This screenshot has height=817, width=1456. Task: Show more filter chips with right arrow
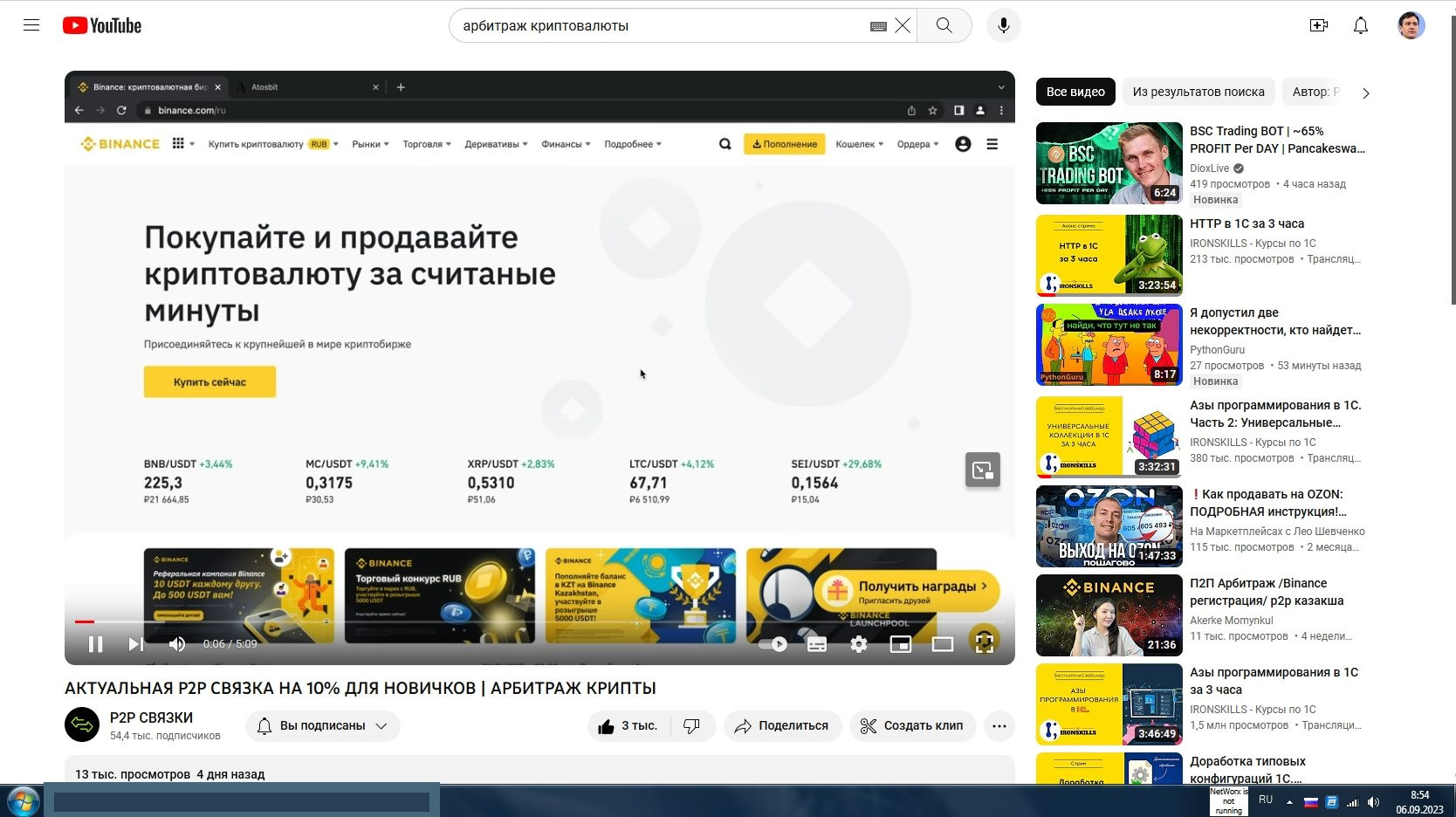click(1366, 93)
